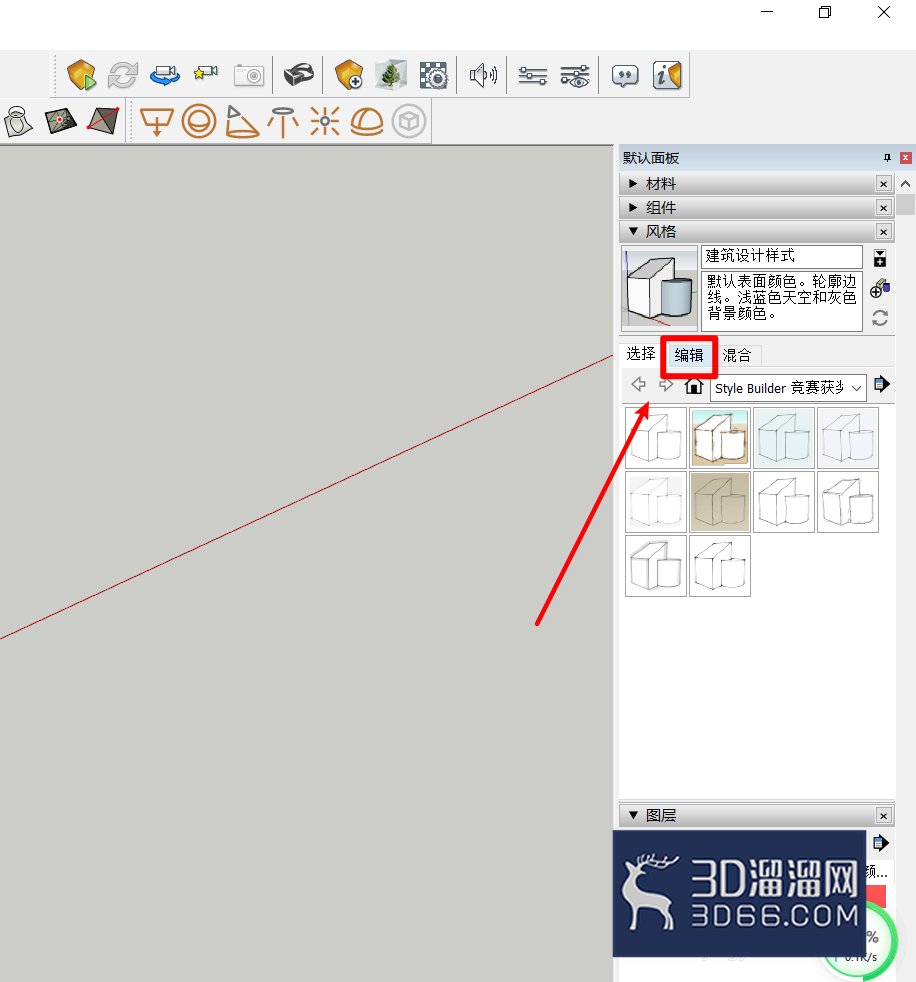The width and height of the screenshot is (916, 982).
Task: Click the 建筑设计样式 style name field
Action: (781, 256)
